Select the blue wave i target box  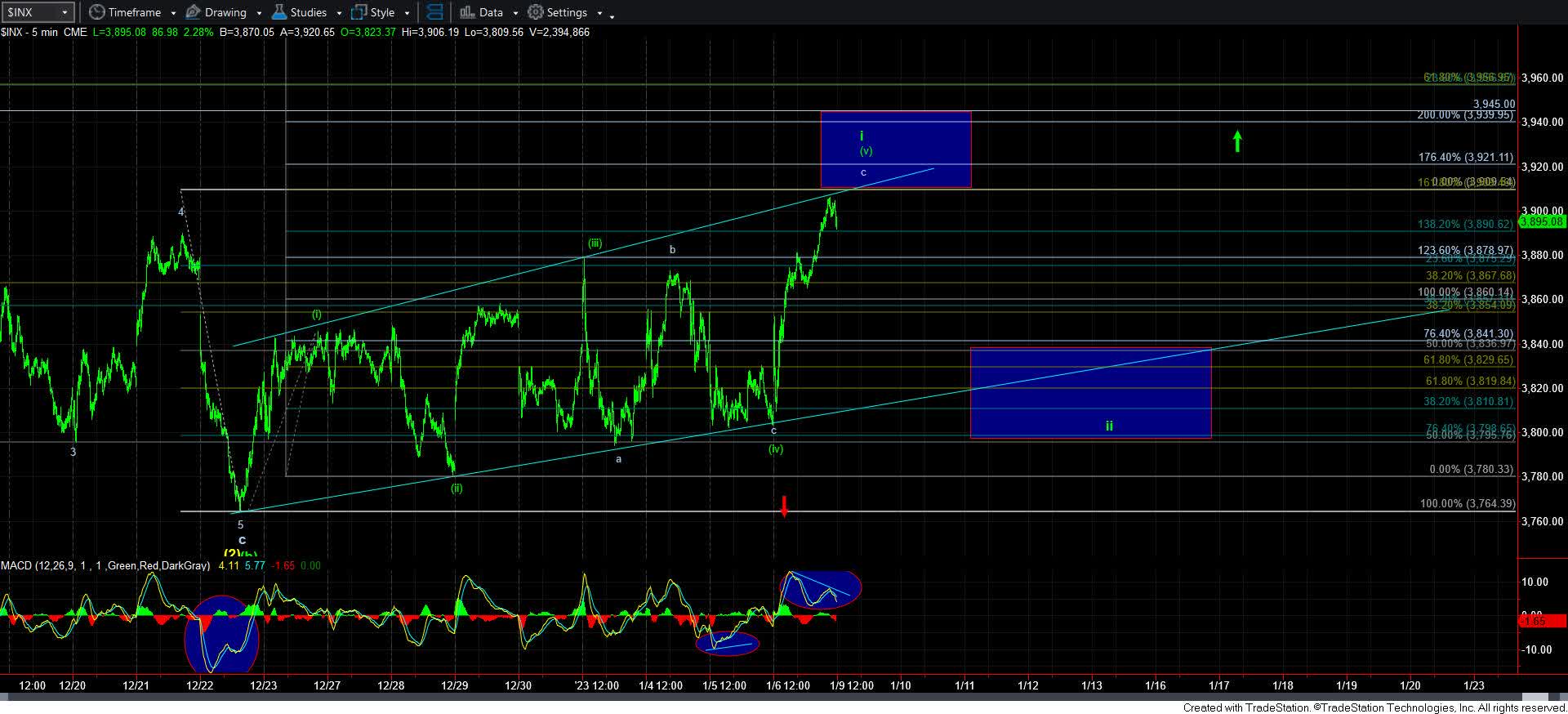[x=895, y=149]
